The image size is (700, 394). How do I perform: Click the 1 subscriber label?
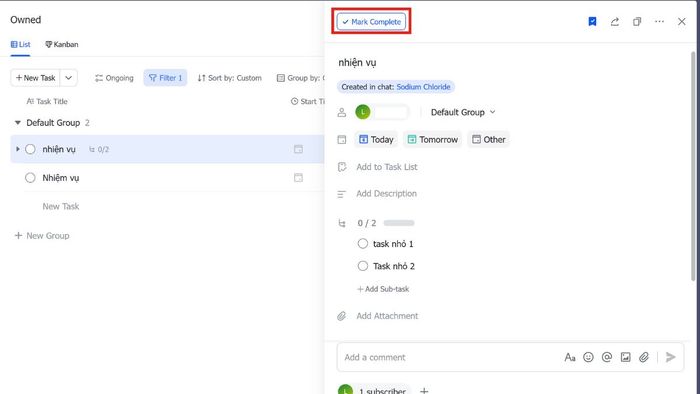382,391
